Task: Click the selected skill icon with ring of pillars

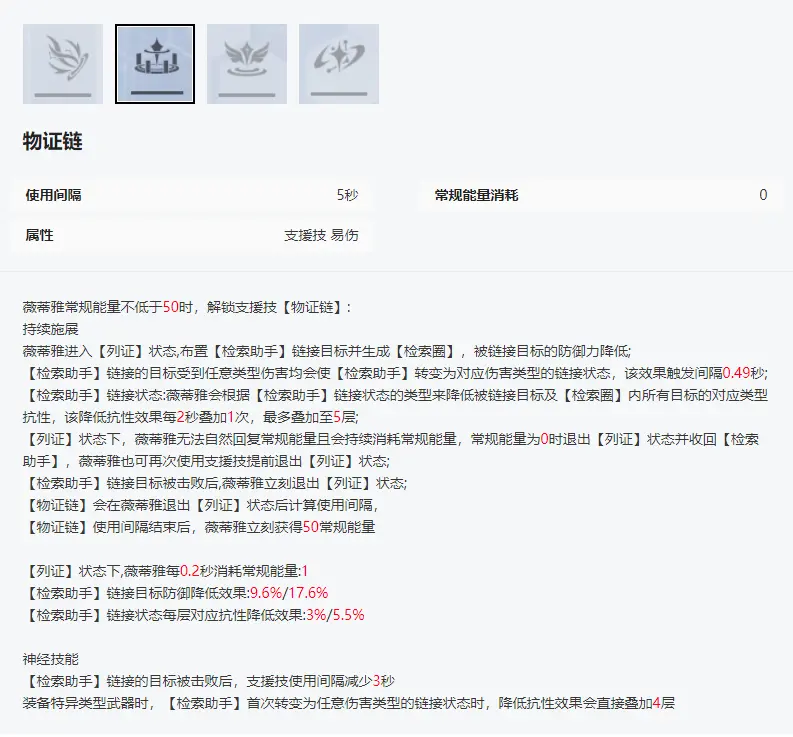Action: (154, 64)
